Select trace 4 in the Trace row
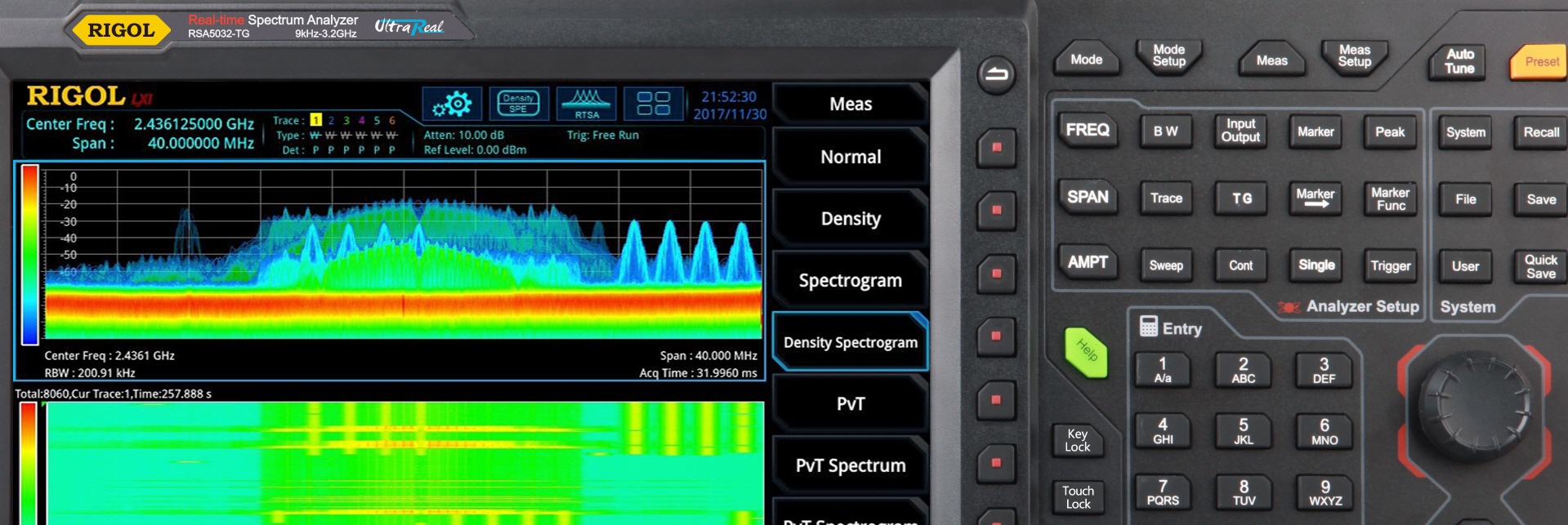This screenshot has width=1568, height=525. (x=361, y=120)
